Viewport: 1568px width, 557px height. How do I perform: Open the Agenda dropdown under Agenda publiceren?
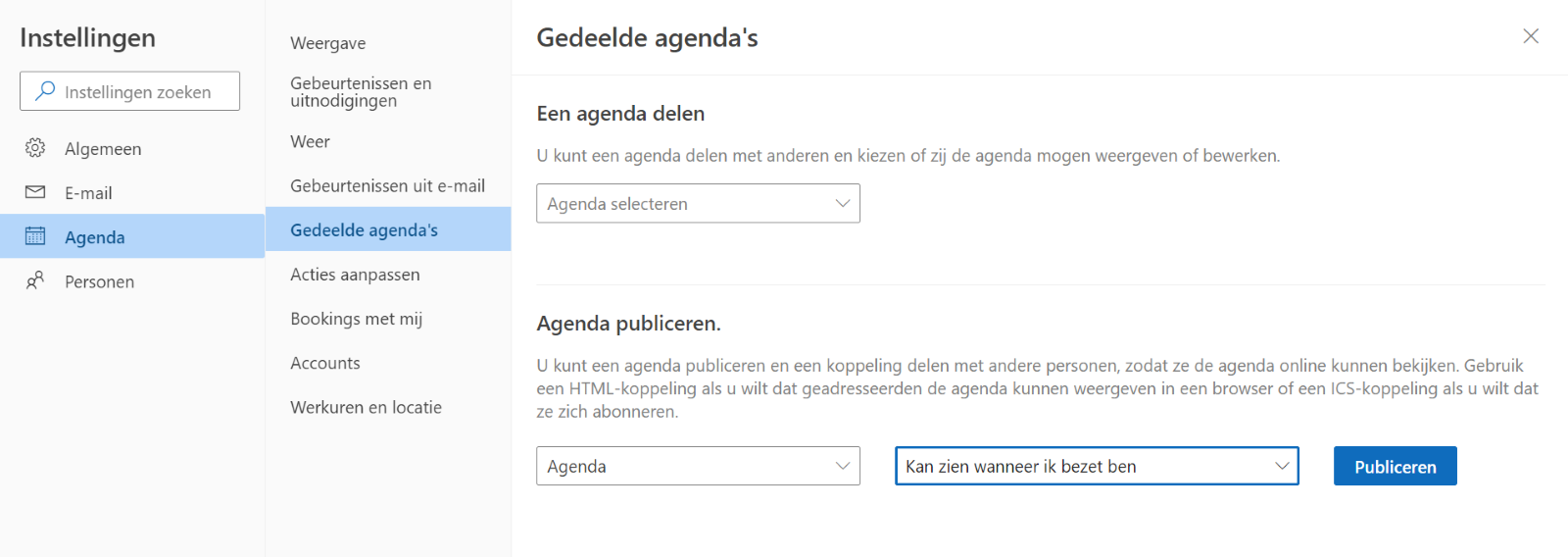pyautogui.click(x=698, y=466)
